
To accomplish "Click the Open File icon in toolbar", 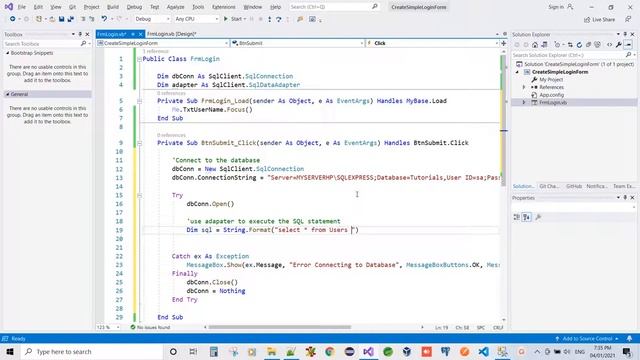I will tap(52, 19).
